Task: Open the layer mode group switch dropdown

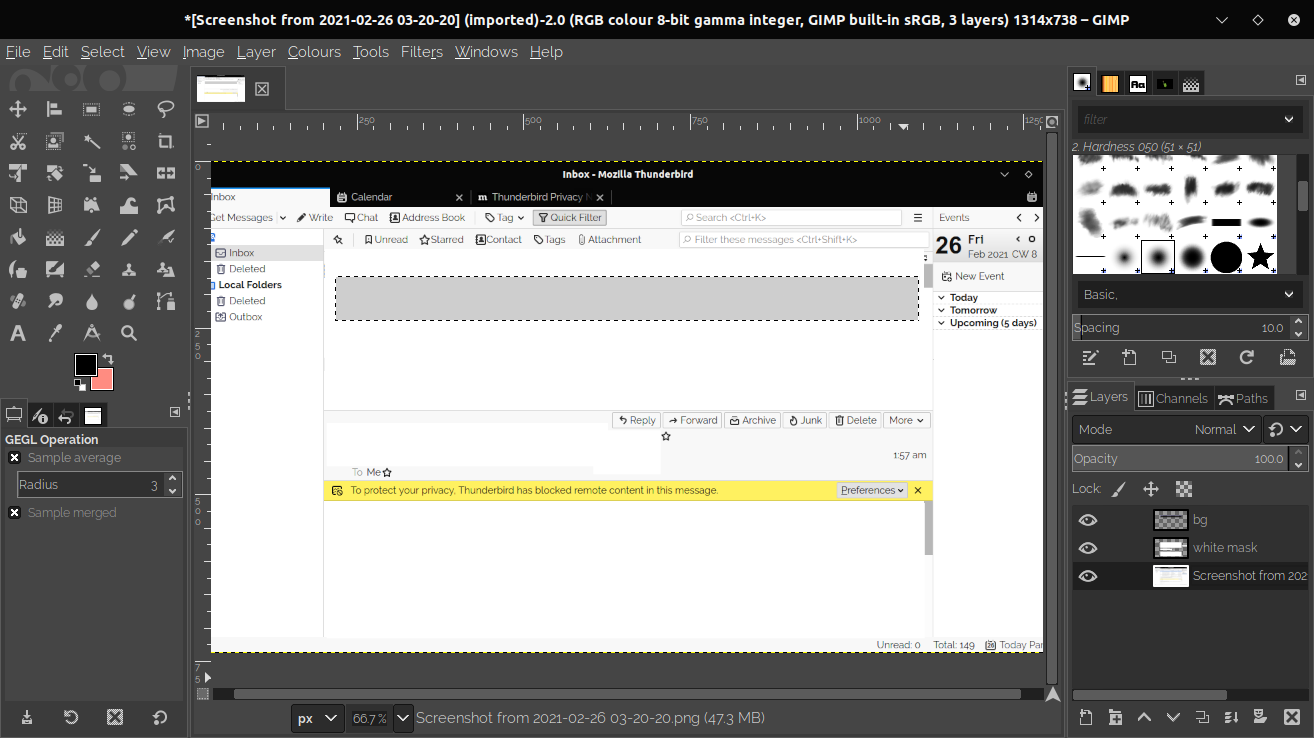Action: pyautogui.click(x=1286, y=429)
